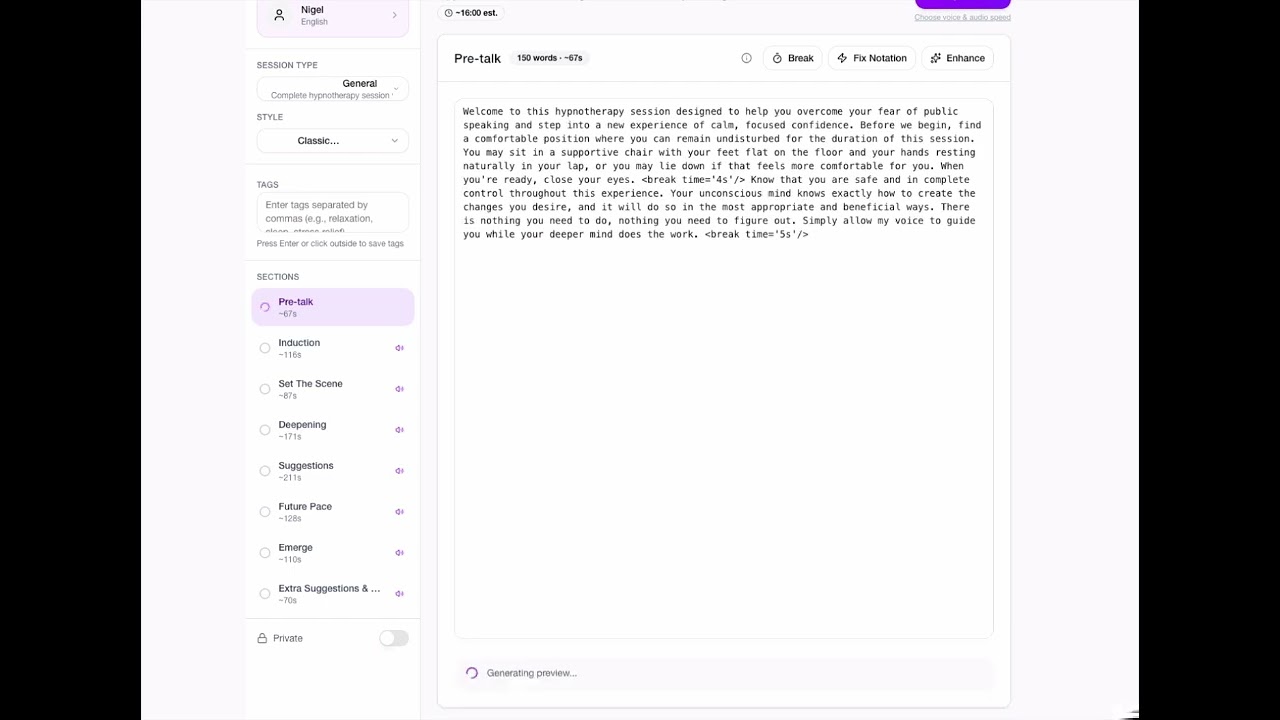The width and height of the screenshot is (1280, 720).
Task: Click the sparkle icon in Fix Notation
Action: coord(842,58)
